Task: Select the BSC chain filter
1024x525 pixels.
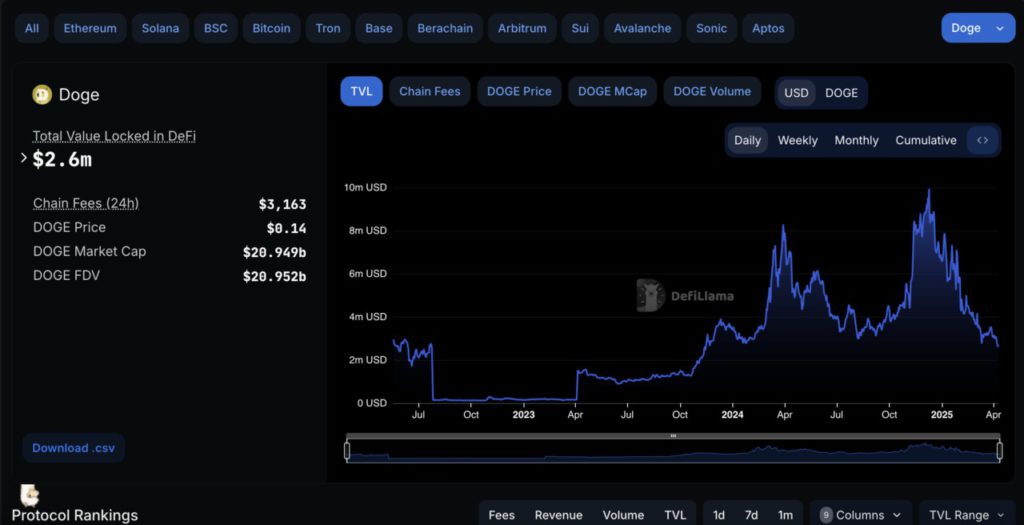Action: point(216,29)
